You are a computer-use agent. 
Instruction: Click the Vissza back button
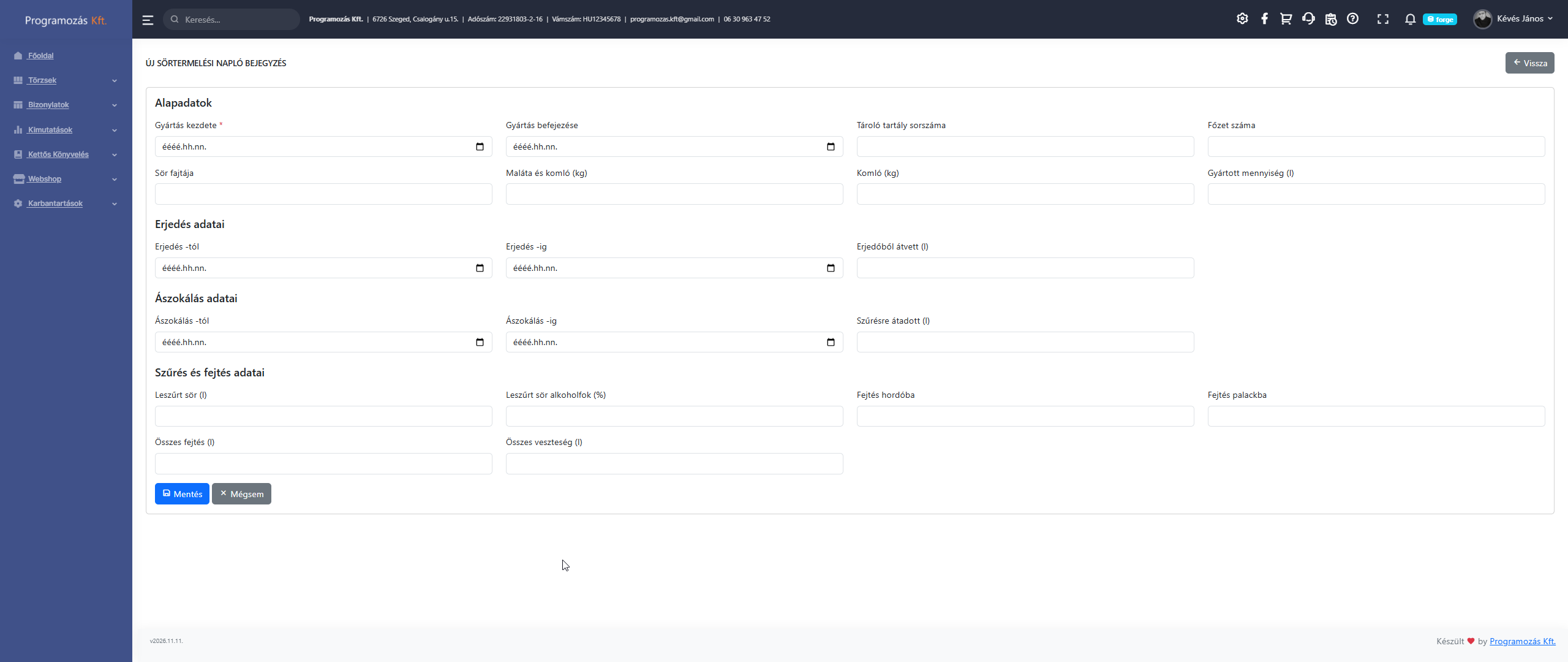point(1529,63)
